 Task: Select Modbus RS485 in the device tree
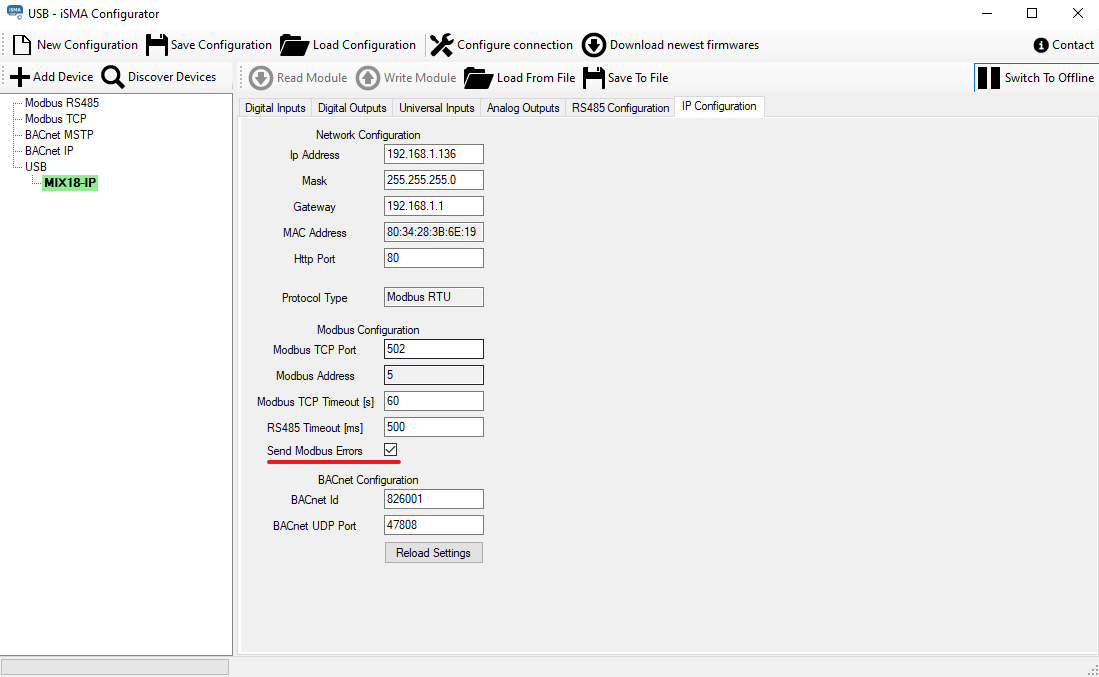click(61, 103)
